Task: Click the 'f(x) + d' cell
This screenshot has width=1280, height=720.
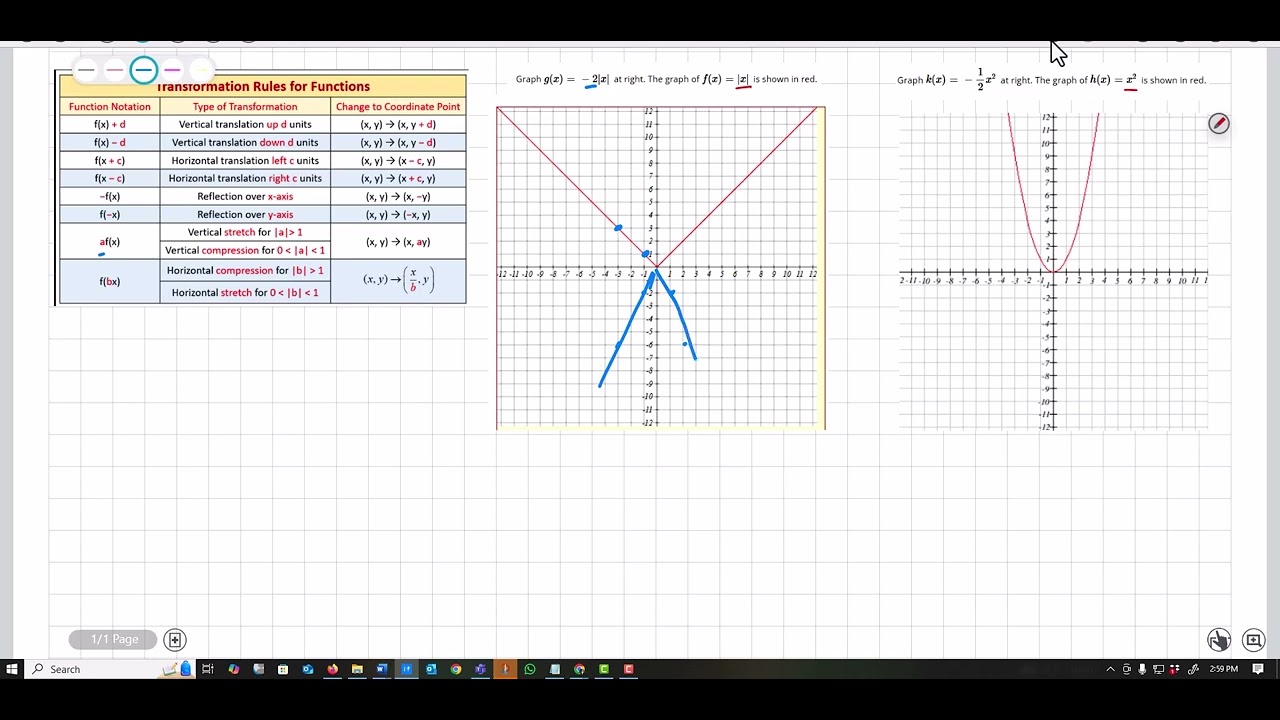Action: pyautogui.click(x=110, y=125)
